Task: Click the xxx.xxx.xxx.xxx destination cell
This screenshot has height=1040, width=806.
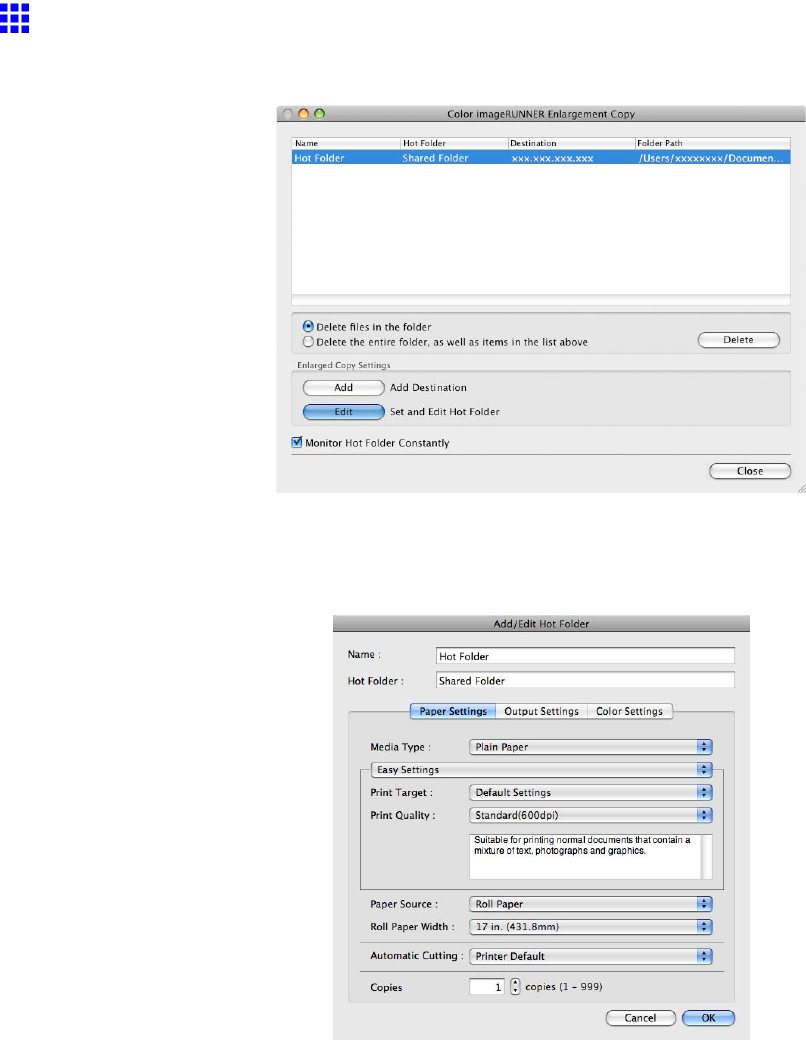Action: pos(553,158)
